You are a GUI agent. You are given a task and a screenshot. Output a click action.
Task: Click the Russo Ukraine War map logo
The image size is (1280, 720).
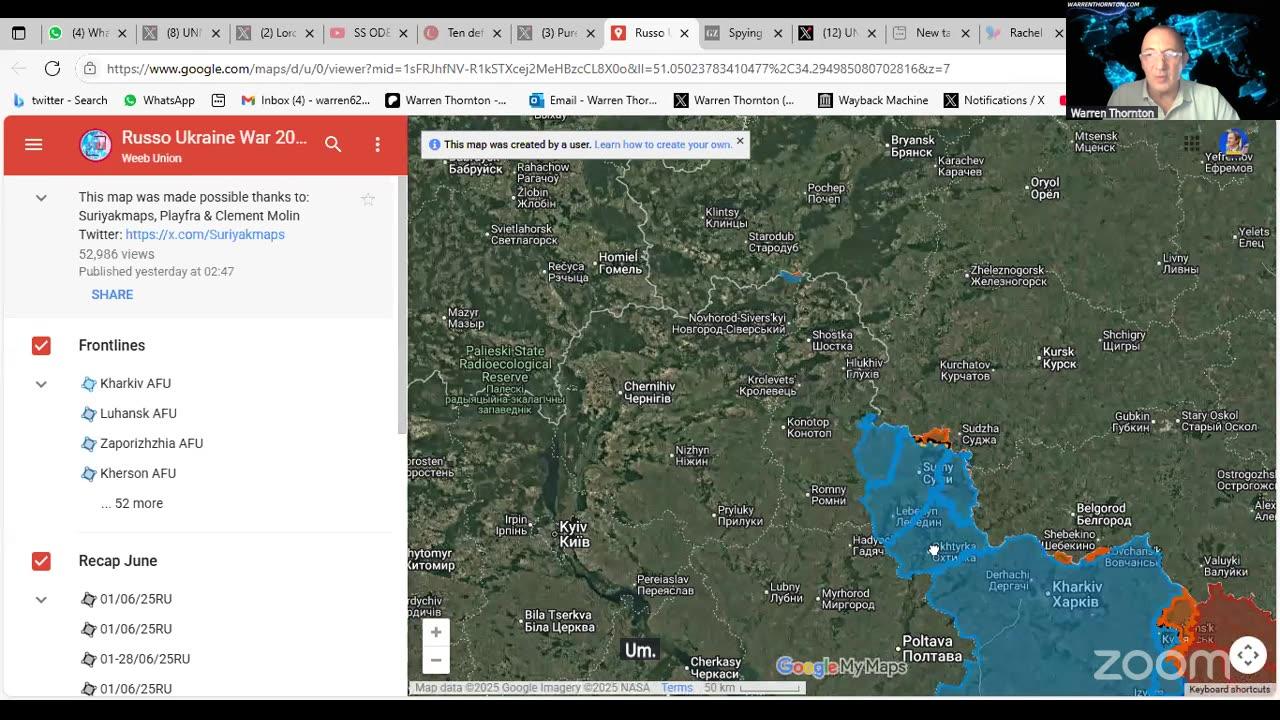click(96, 145)
